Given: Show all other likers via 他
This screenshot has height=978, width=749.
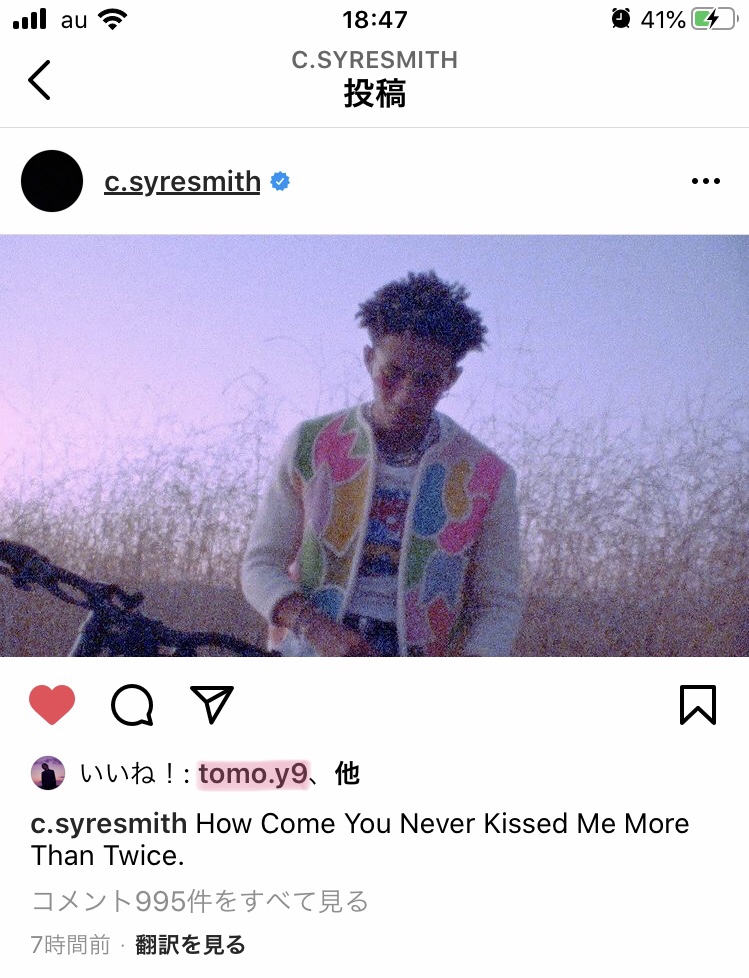Looking at the screenshot, I should click(x=347, y=774).
